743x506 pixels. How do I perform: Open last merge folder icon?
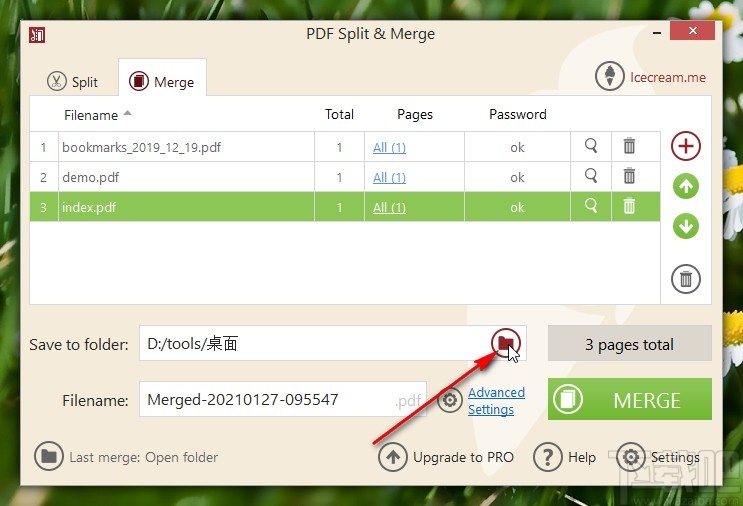tap(49, 456)
